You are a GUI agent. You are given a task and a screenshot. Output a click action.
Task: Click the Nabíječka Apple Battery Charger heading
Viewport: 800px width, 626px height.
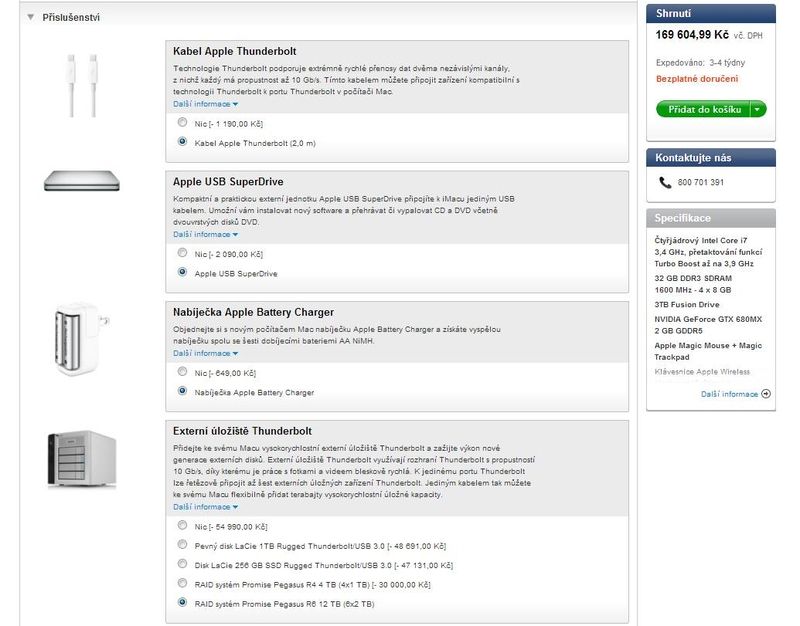[254, 312]
